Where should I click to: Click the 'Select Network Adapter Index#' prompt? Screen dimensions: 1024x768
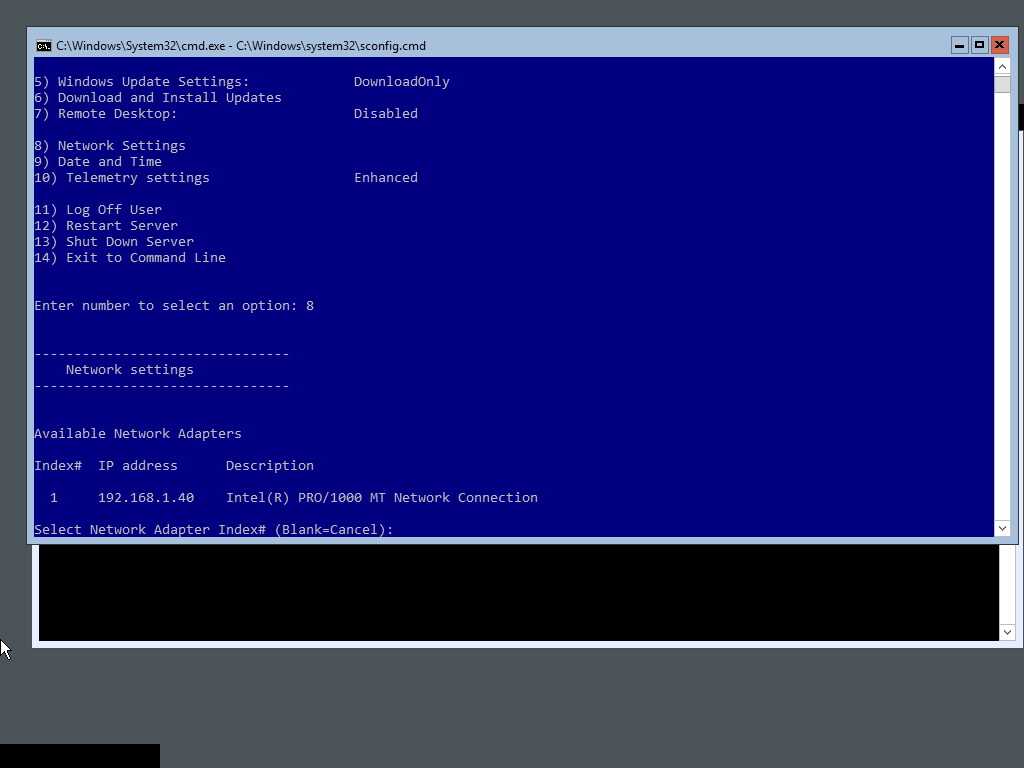pos(214,530)
